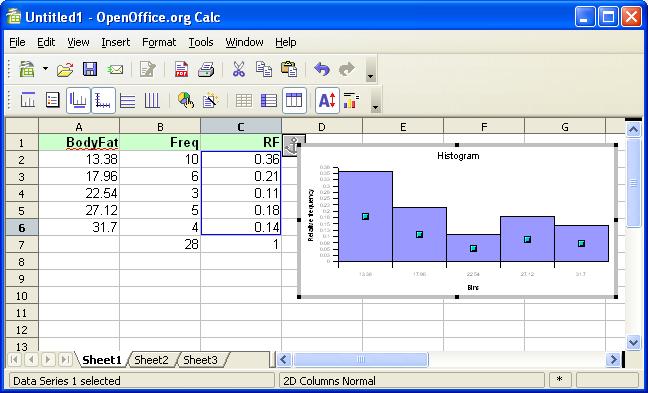Click the tallest bar in the histogram
648x393 pixels.
(365, 216)
